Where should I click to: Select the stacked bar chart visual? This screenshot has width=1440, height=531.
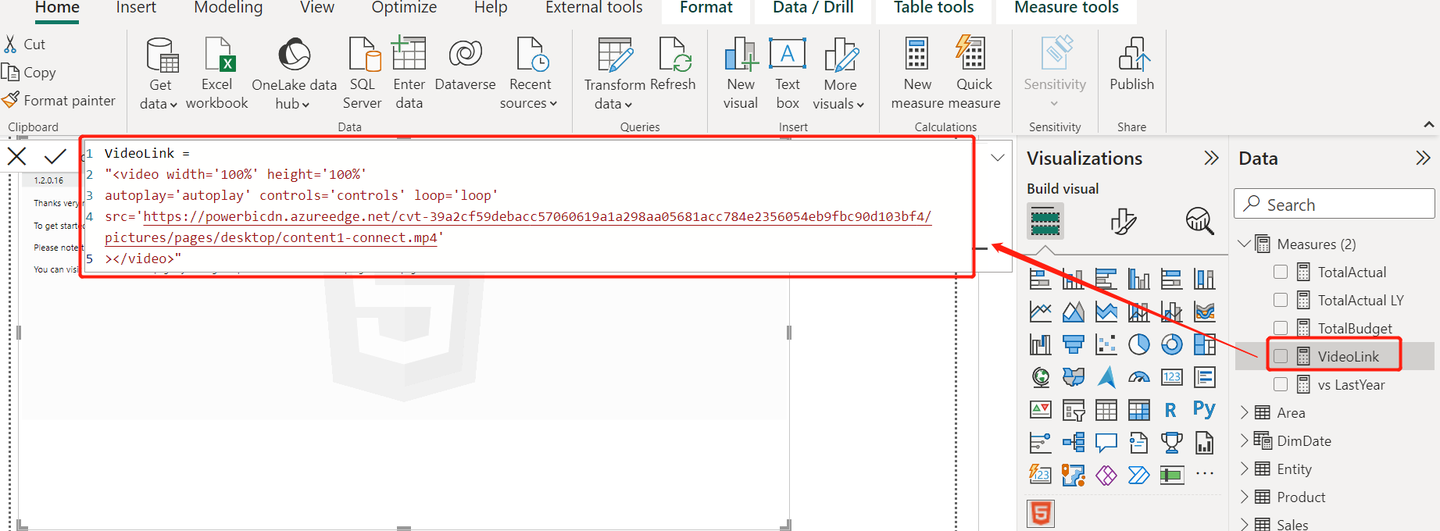tap(1040, 279)
